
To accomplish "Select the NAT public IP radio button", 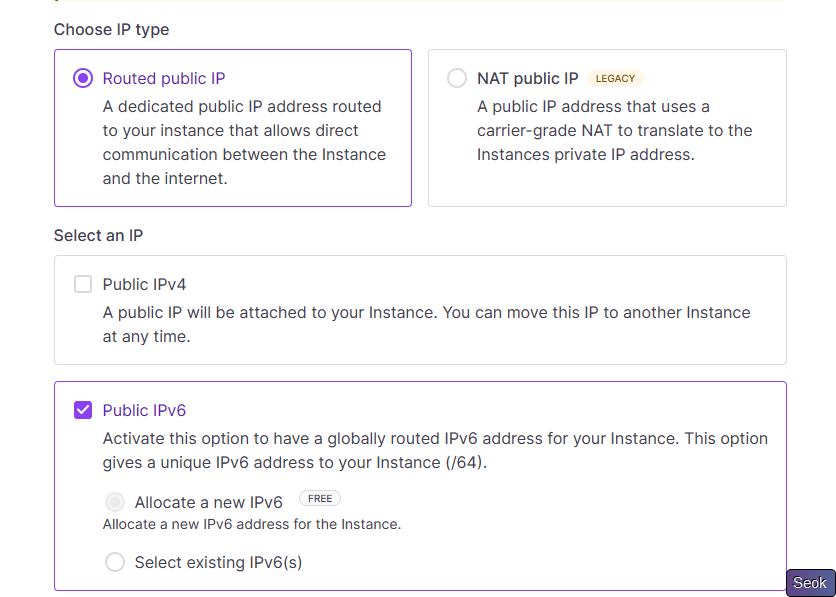I will [x=457, y=78].
